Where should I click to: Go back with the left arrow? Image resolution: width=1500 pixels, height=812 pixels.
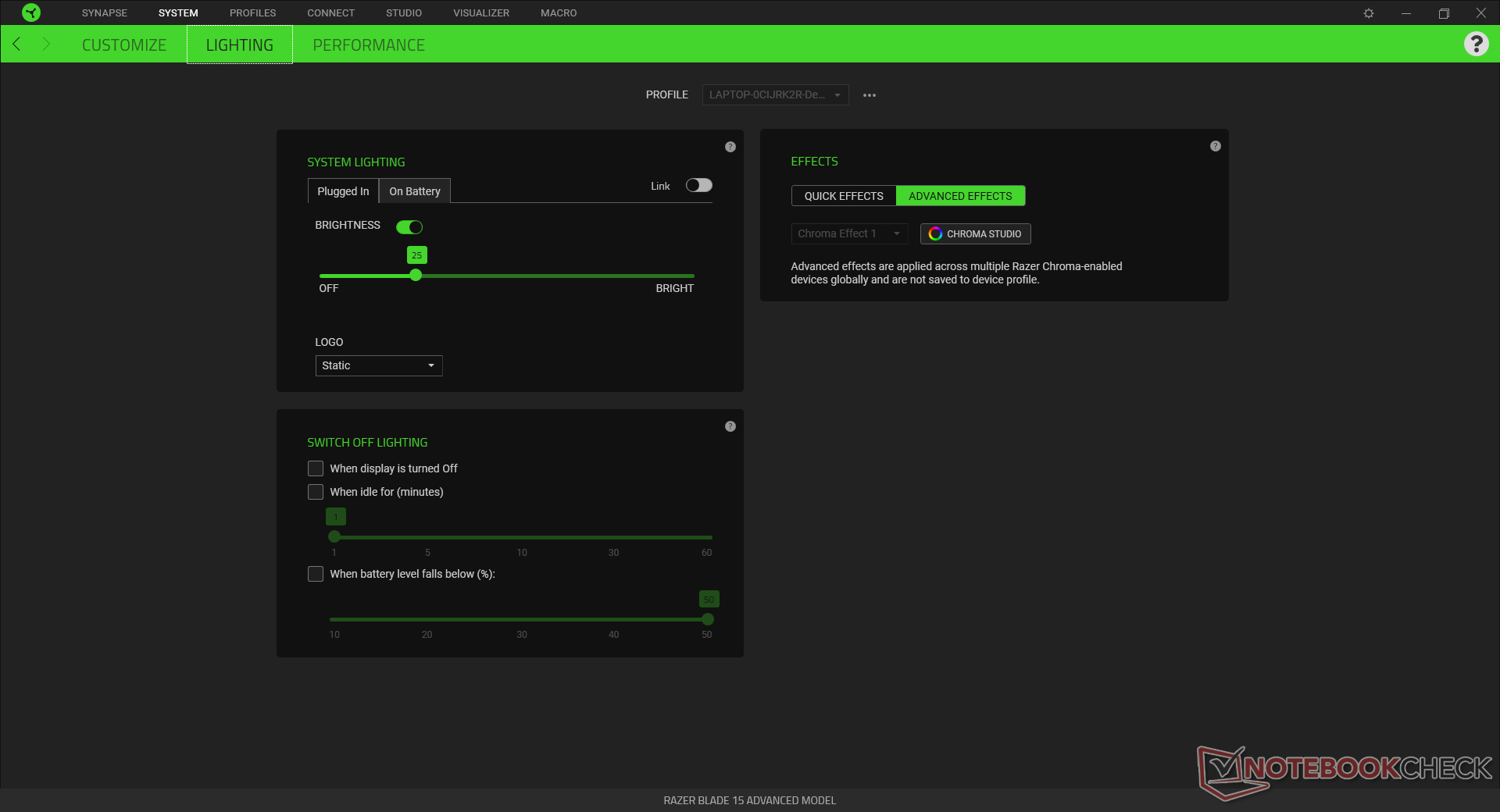coord(16,45)
